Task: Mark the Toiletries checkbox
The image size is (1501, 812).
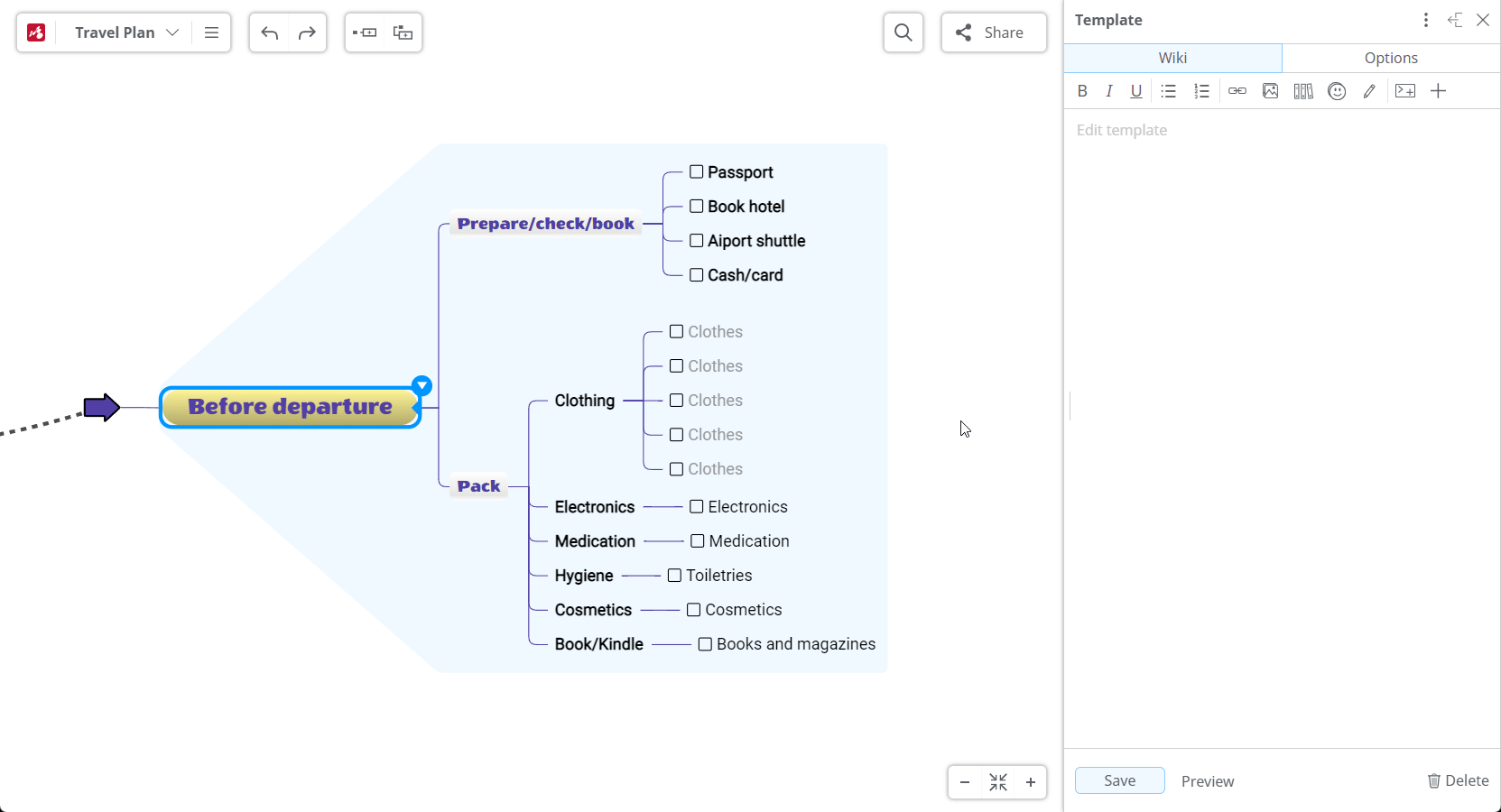Action: tap(674, 576)
